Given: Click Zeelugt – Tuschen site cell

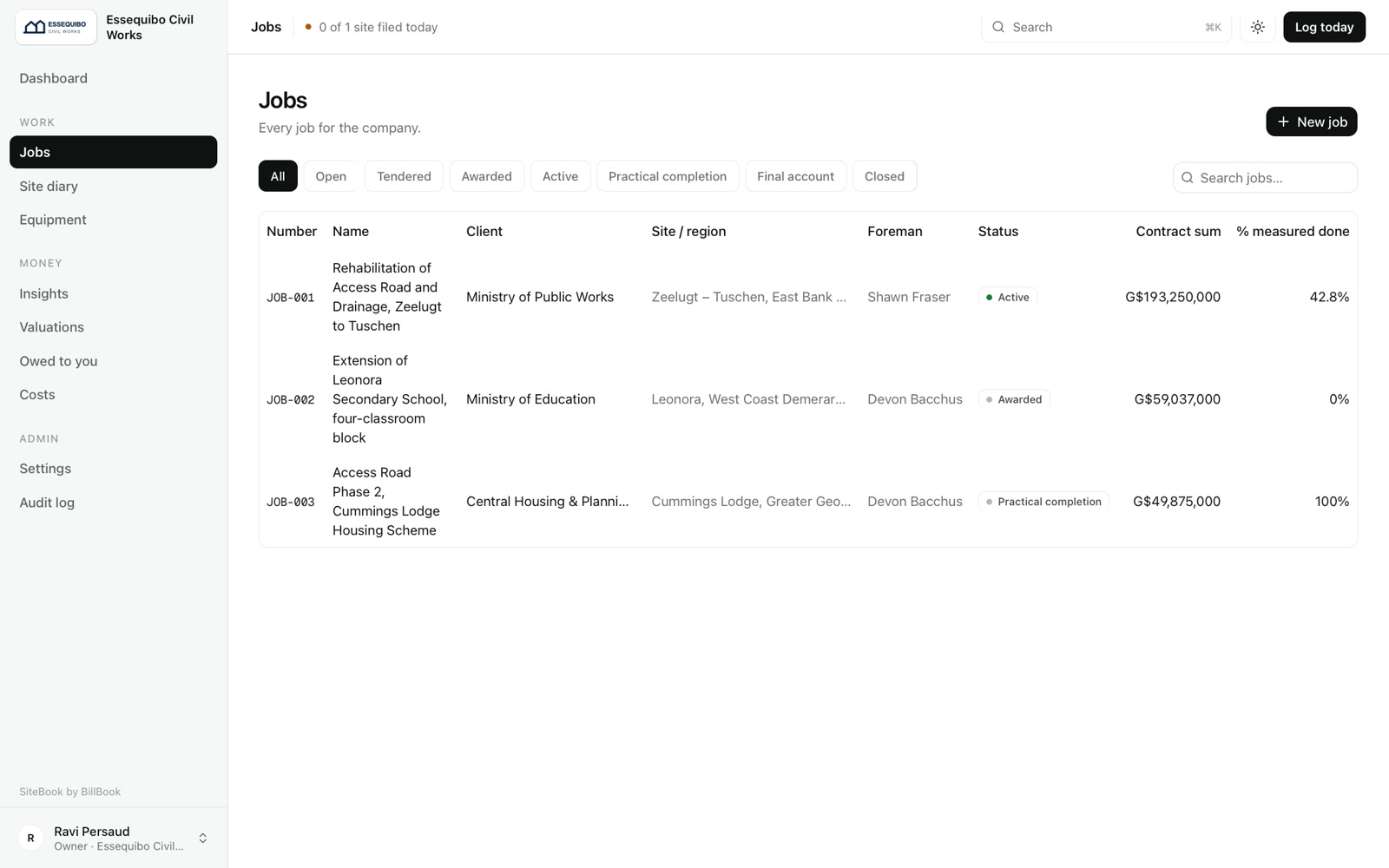Looking at the screenshot, I should (x=748, y=297).
